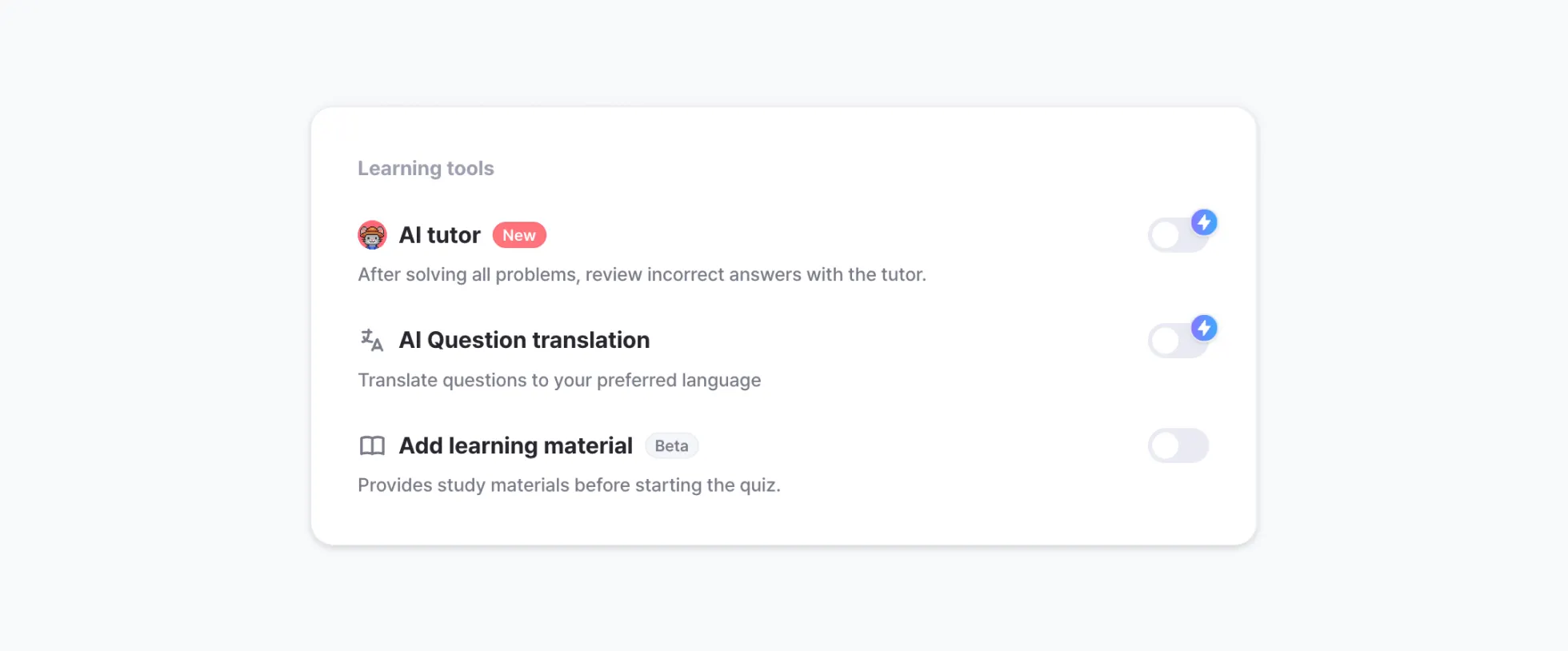Click the translation icon beside AI Question translation
The width and height of the screenshot is (1568, 651).
(372, 340)
